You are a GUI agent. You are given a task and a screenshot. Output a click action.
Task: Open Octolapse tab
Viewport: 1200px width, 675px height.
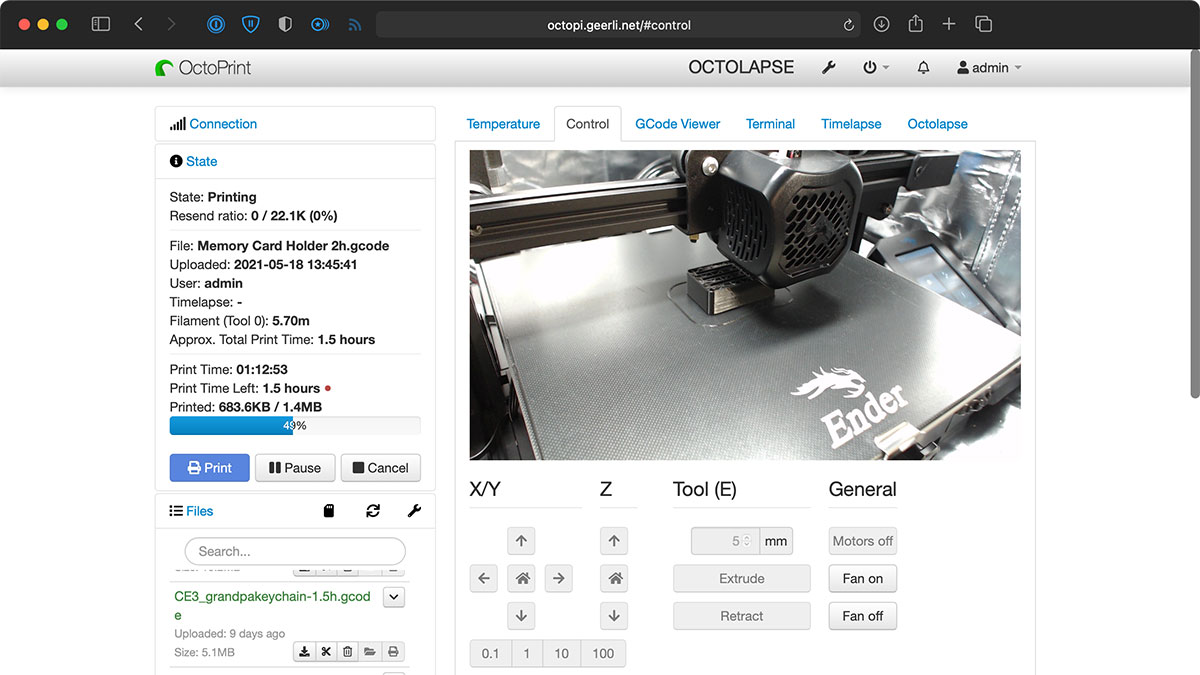pyautogui.click(x=937, y=124)
